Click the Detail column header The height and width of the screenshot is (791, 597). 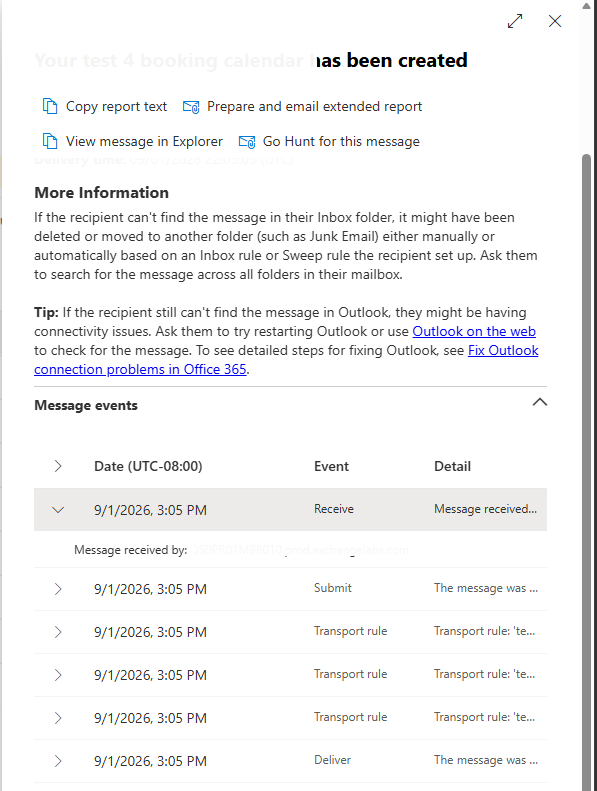tap(452, 466)
